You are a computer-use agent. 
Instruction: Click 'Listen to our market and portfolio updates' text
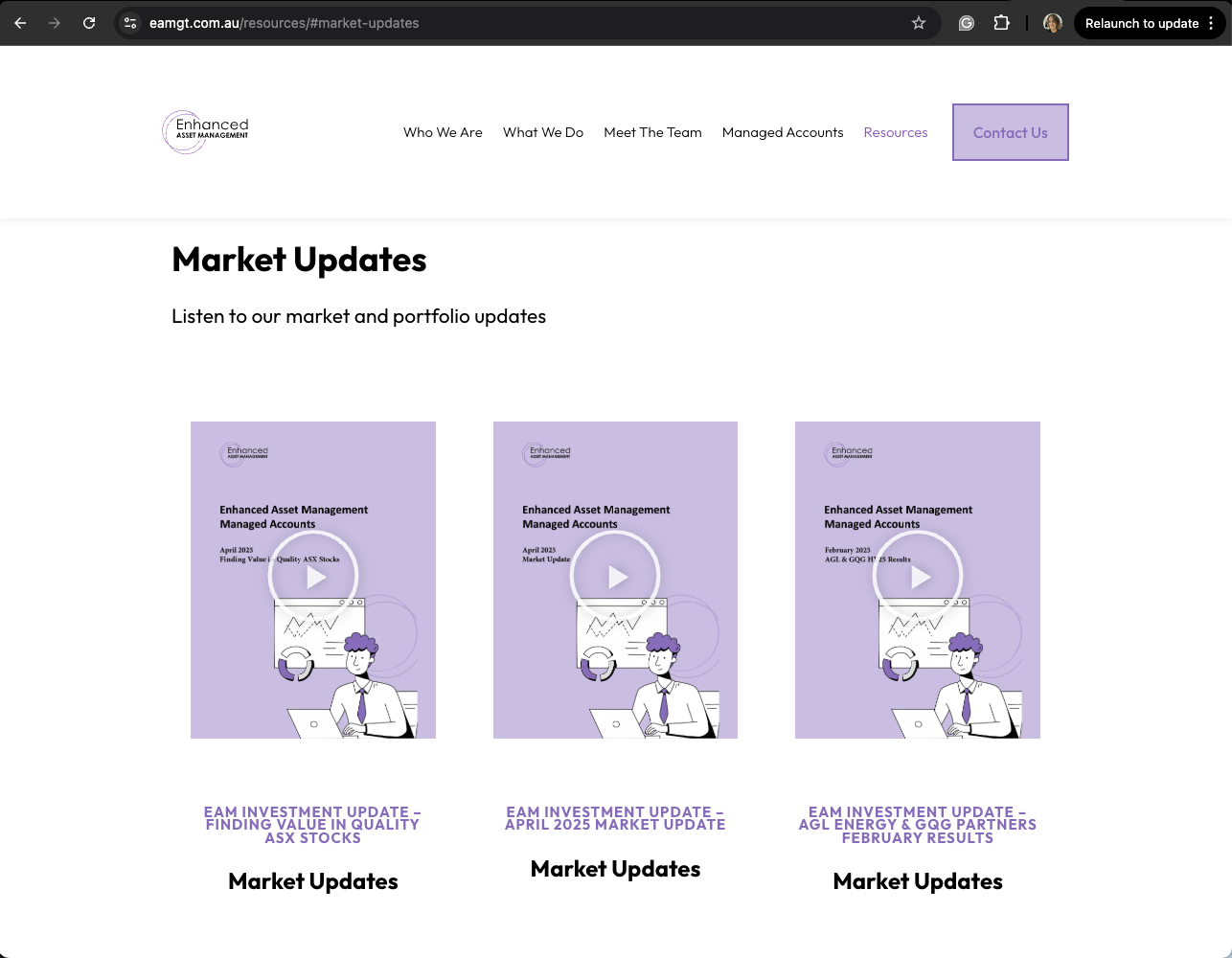(358, 316)
